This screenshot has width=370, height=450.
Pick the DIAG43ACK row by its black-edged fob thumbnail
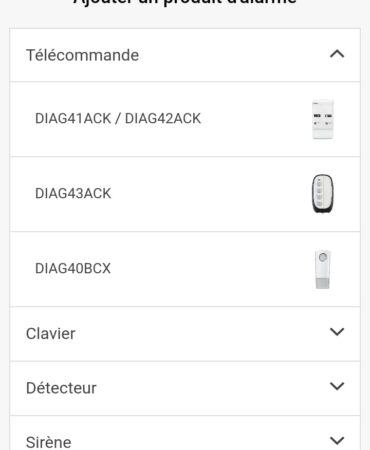(x=322, y=194)
